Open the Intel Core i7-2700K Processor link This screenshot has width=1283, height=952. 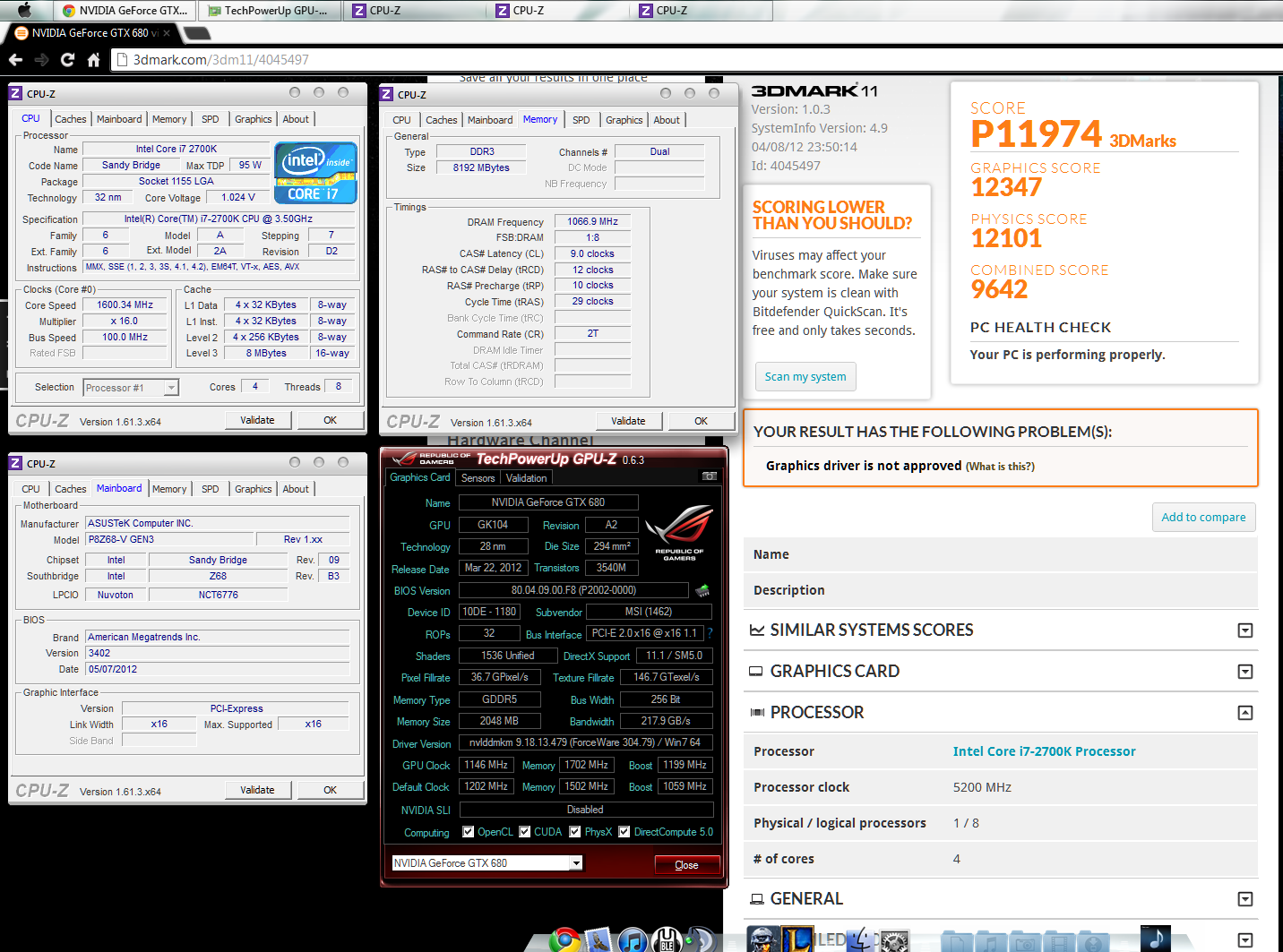pos(1044,751)
